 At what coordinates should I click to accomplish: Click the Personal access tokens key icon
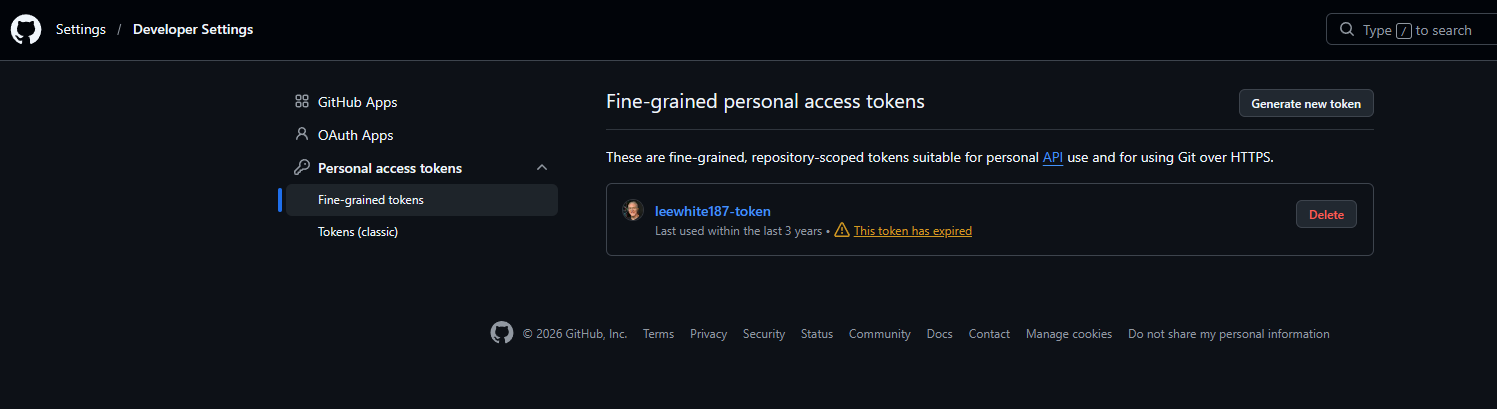301,168
